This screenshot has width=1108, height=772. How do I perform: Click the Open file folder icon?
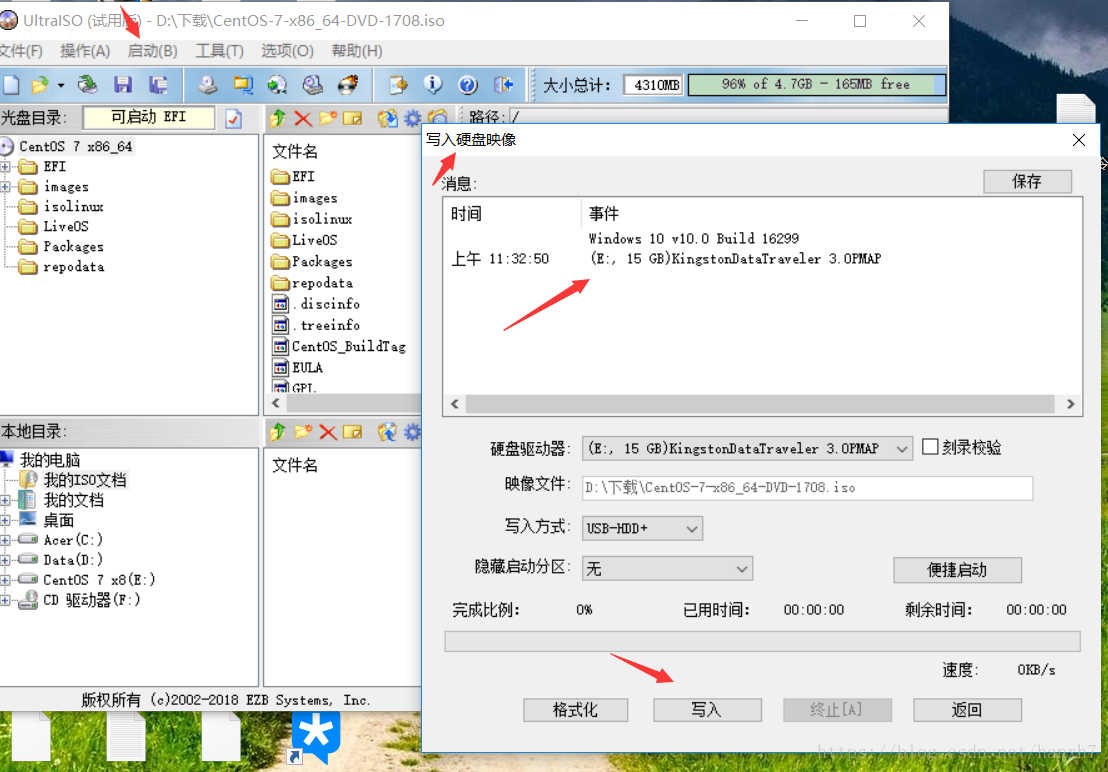[x=40, y=85]
